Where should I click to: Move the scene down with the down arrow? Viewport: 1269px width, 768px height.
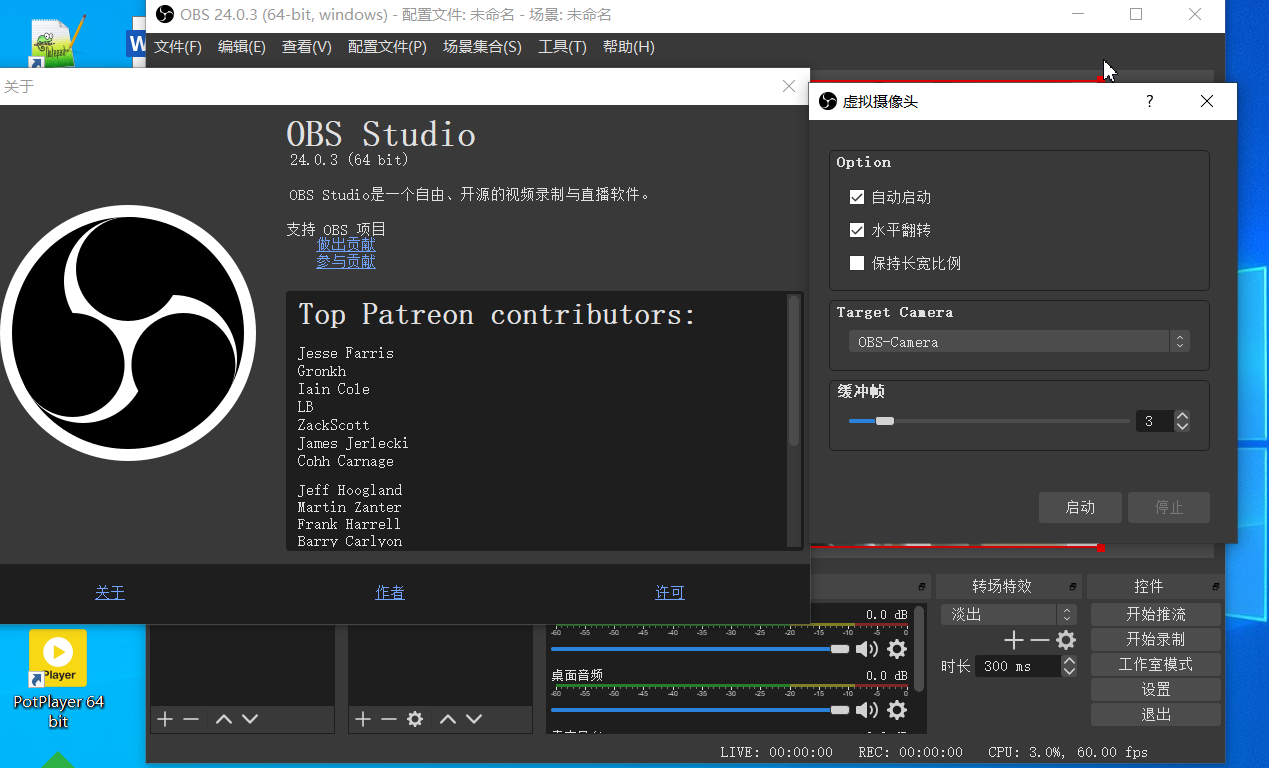click(250, 719)
